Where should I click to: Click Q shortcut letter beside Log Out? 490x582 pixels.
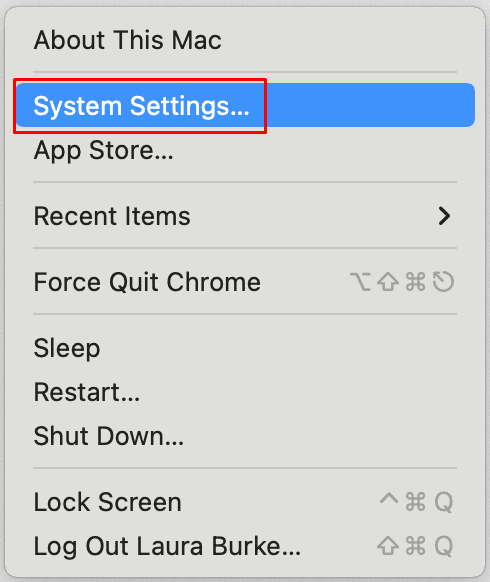[444, 546]
